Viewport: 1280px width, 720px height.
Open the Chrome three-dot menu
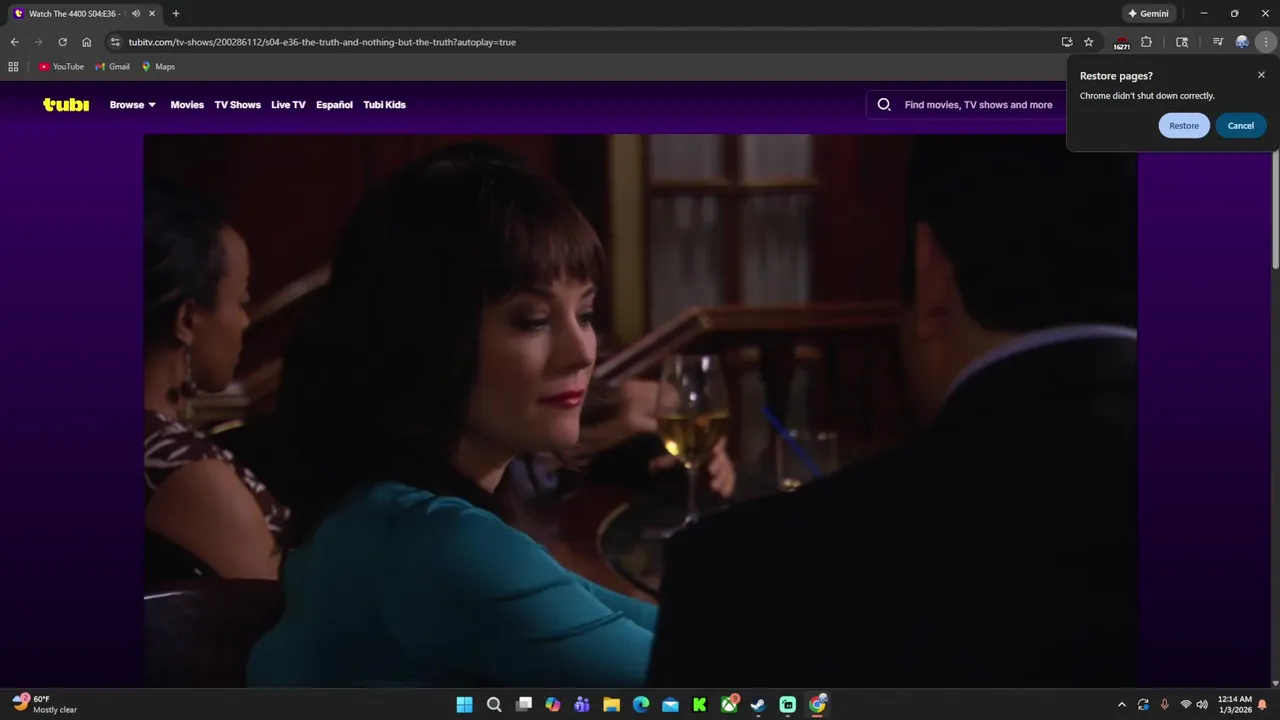(x=1266, y=42)
